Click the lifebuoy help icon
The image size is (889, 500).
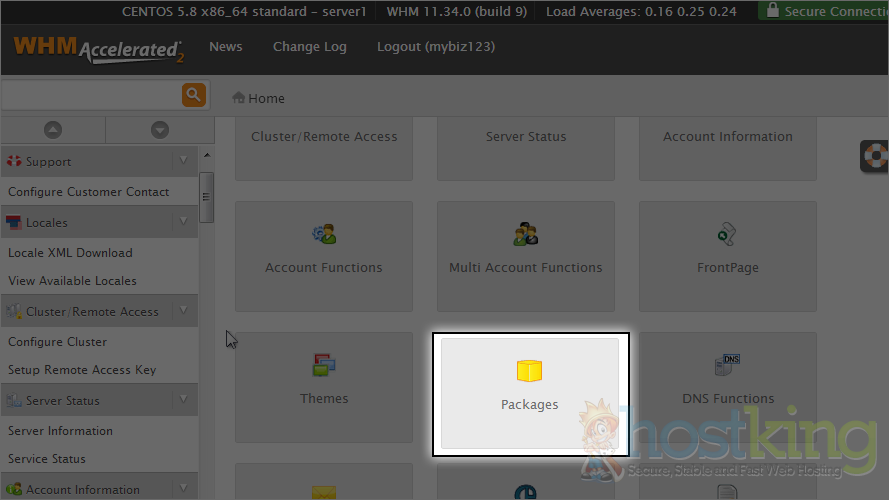pos(876,157)
